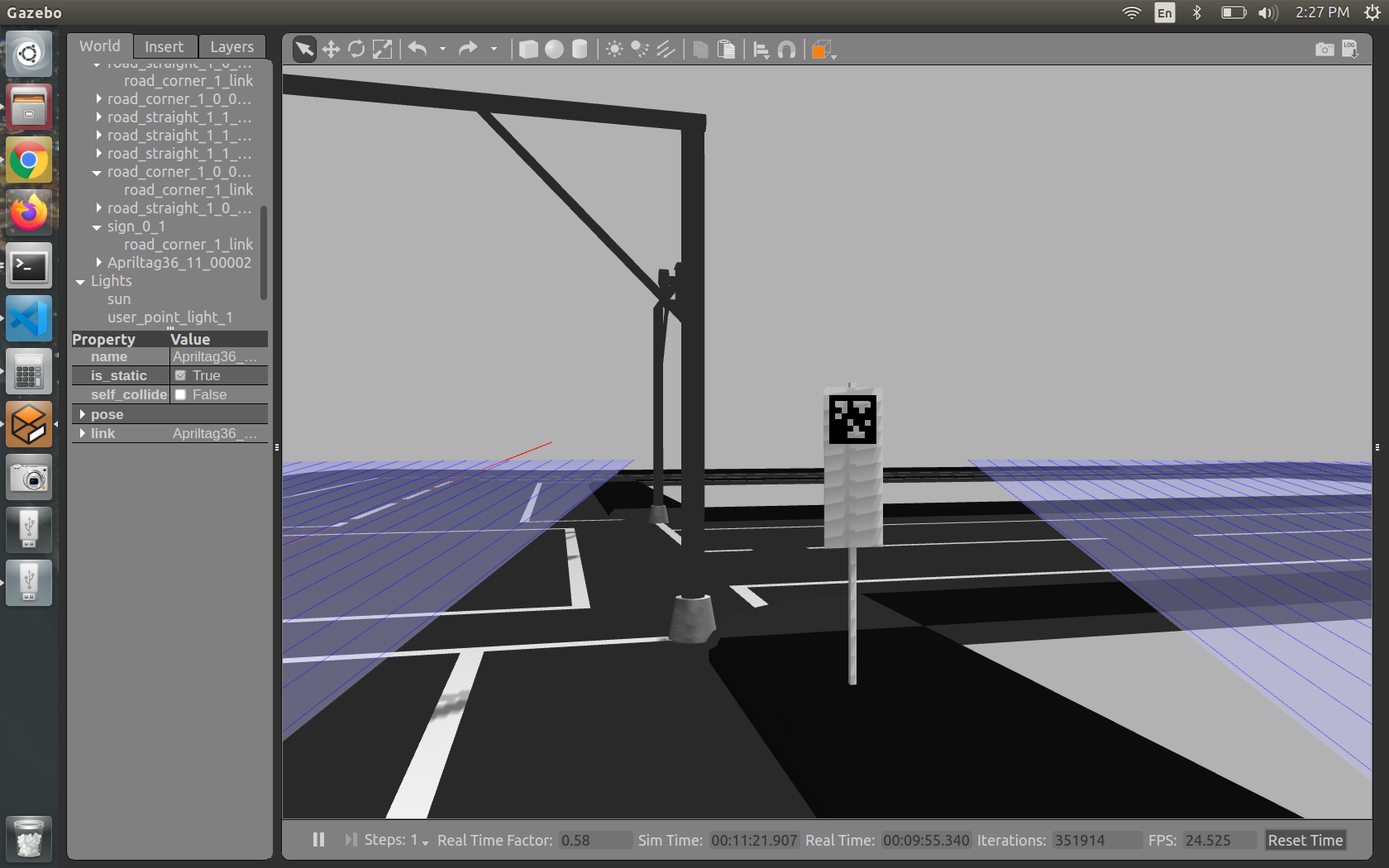Insert a box shape
This screenshot has width=1389, height=868.
click(x=528, y=50)
